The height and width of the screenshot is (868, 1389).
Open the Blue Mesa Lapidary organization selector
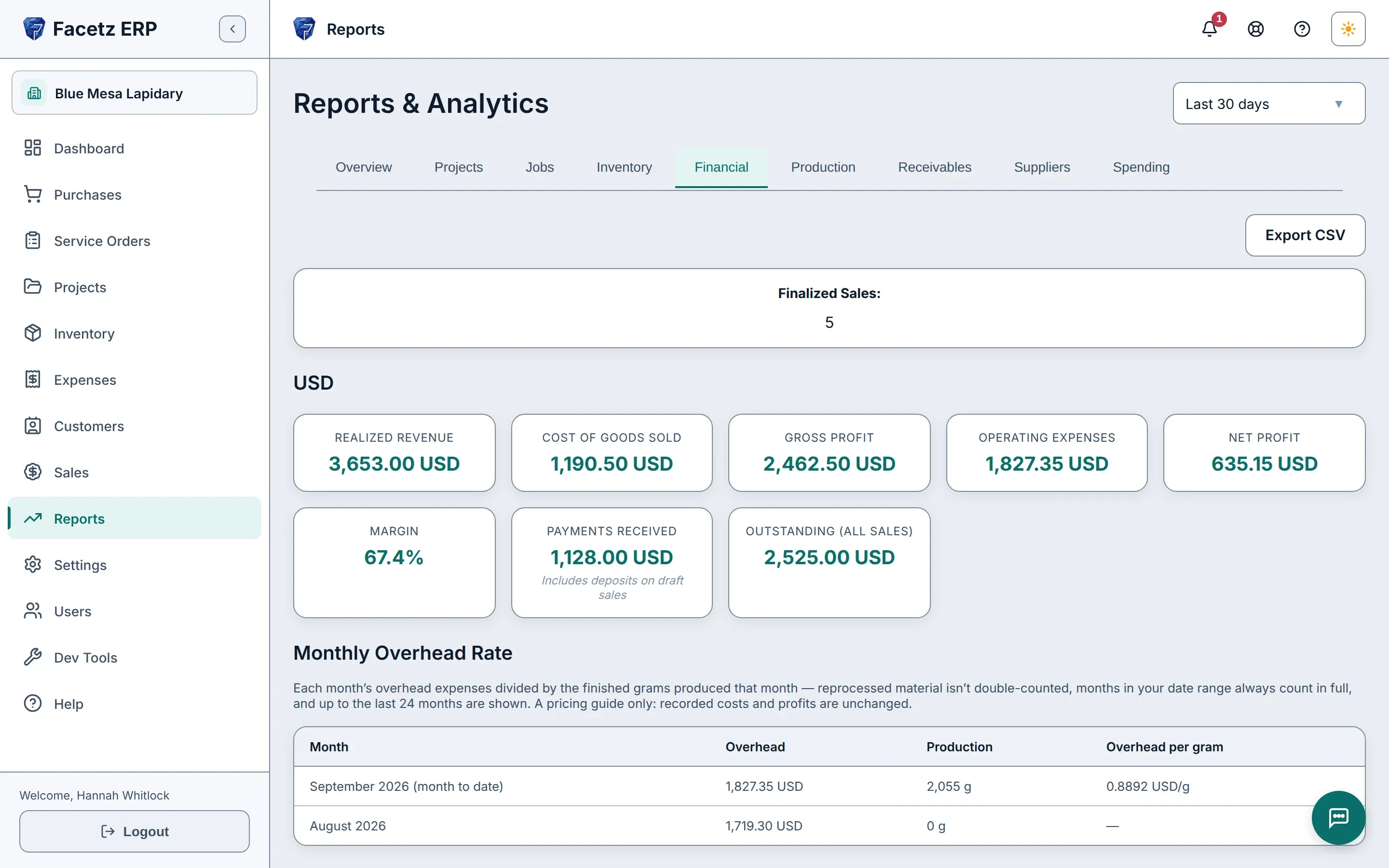click(134, 93)
